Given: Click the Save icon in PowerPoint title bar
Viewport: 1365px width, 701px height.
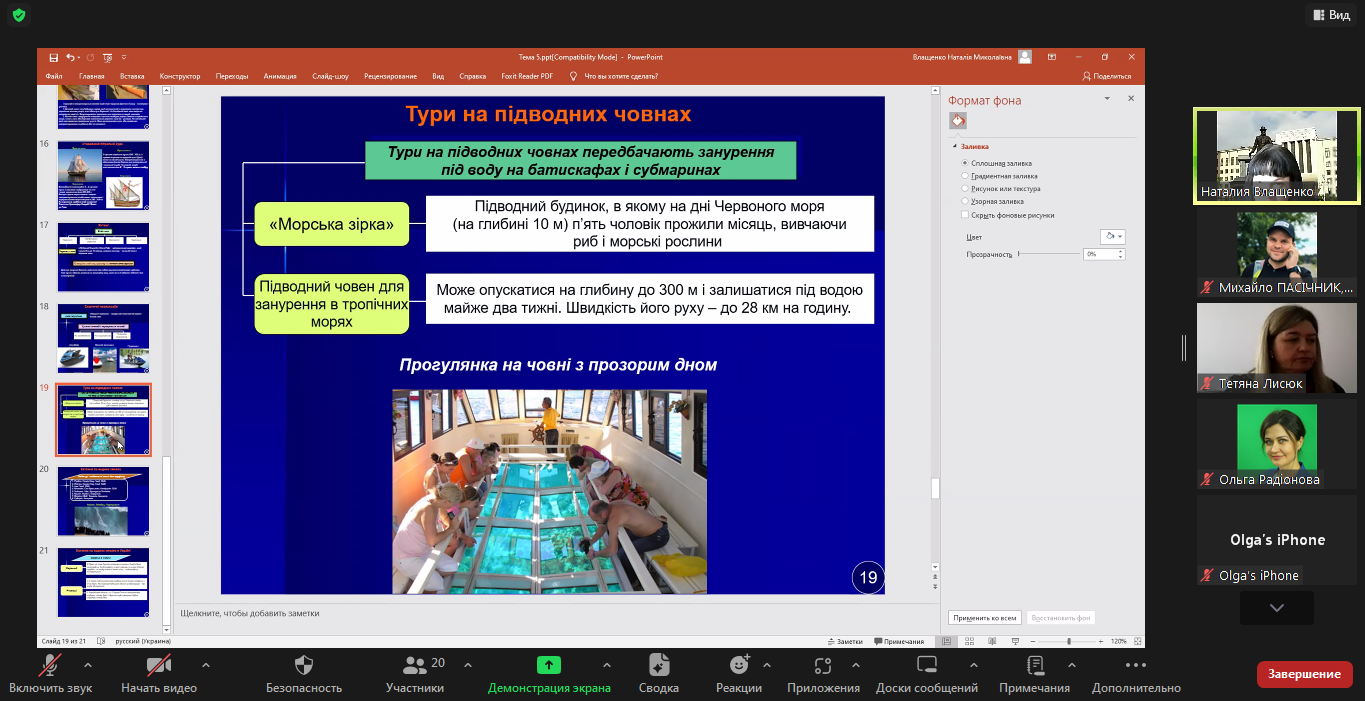Looking at the screenshot, I should tap(54, 57).
